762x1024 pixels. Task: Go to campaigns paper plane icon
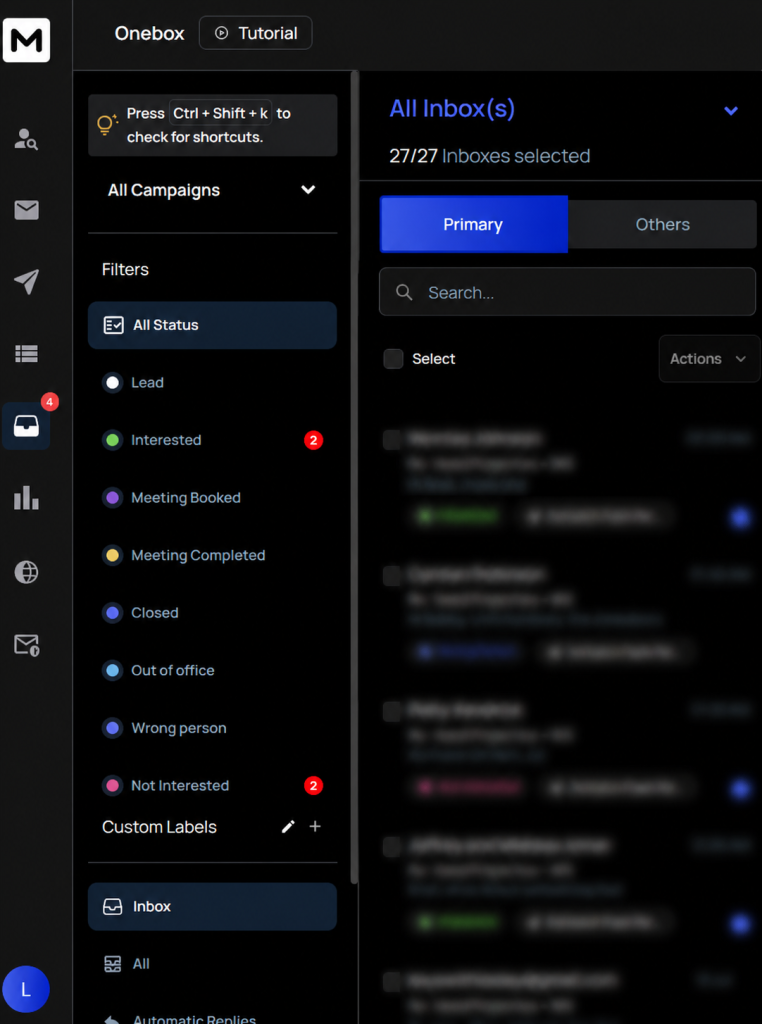[26, 281]
